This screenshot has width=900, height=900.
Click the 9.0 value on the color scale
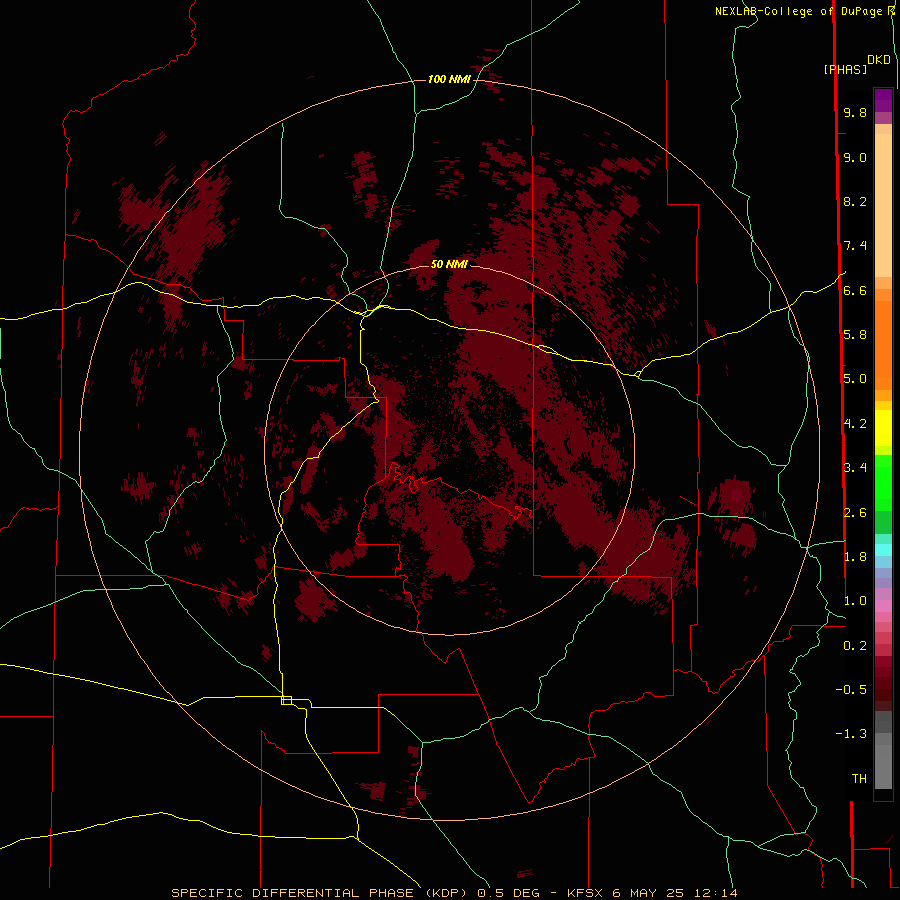[x=855, y=157]
